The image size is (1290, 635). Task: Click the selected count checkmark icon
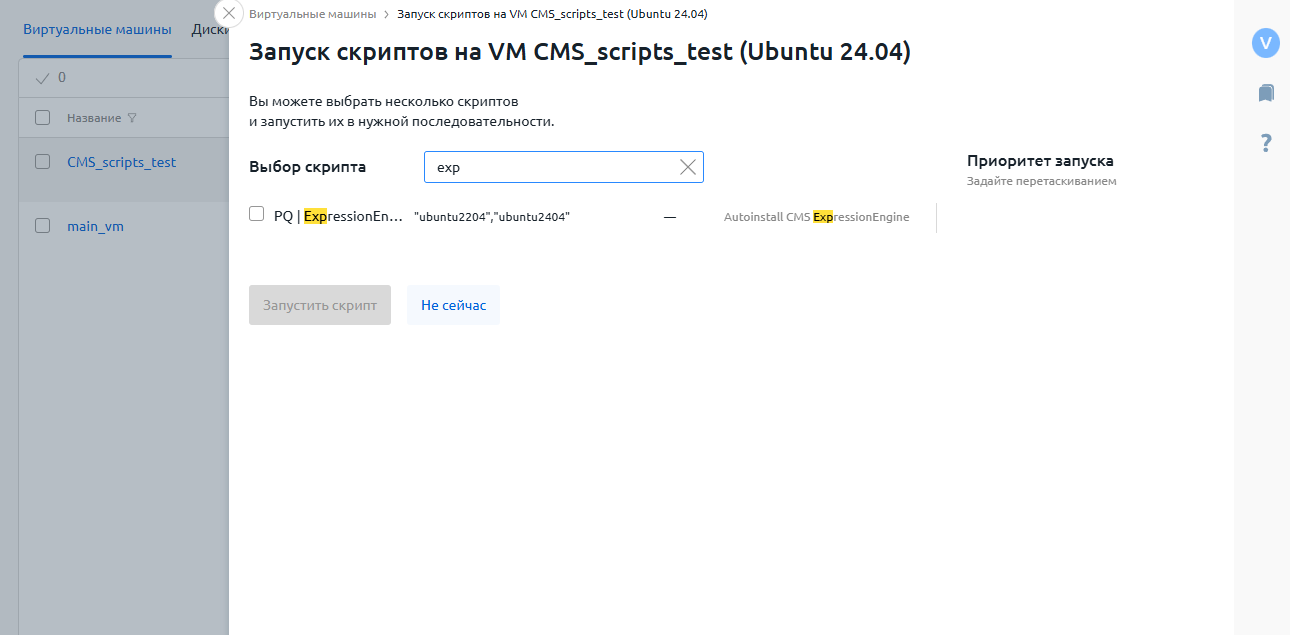click(x=42, y=78)
